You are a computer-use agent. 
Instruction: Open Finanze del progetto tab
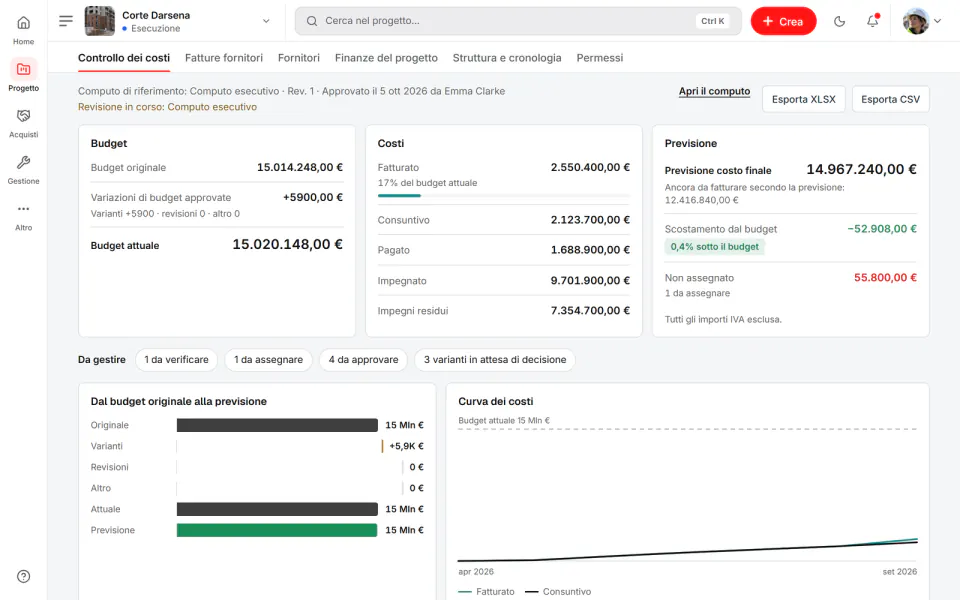386,58
